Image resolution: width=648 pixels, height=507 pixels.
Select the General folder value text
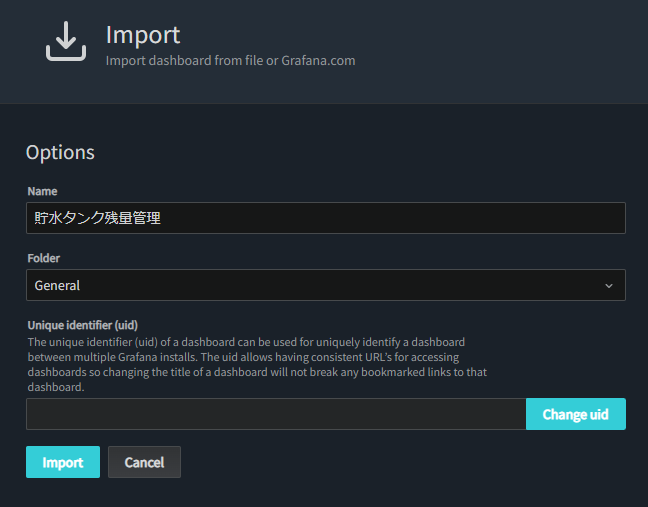pos(57,285)
